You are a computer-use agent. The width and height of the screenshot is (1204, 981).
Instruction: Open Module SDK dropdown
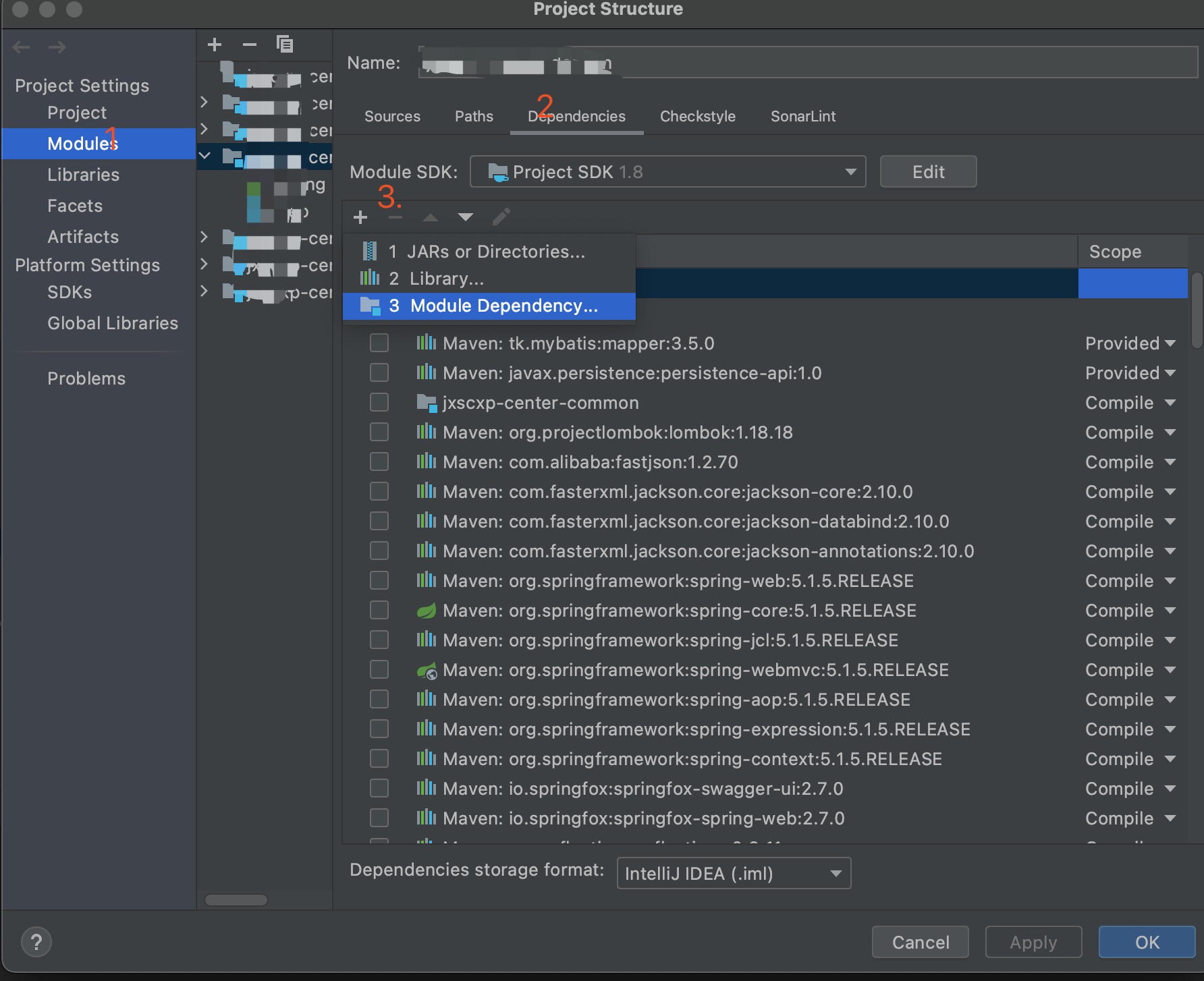point(667,171)
